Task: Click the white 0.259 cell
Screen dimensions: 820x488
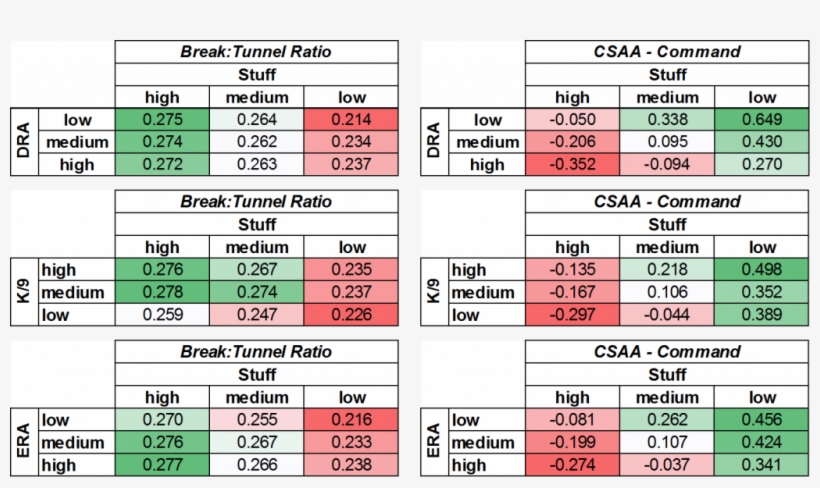Action: click(162, 315)
